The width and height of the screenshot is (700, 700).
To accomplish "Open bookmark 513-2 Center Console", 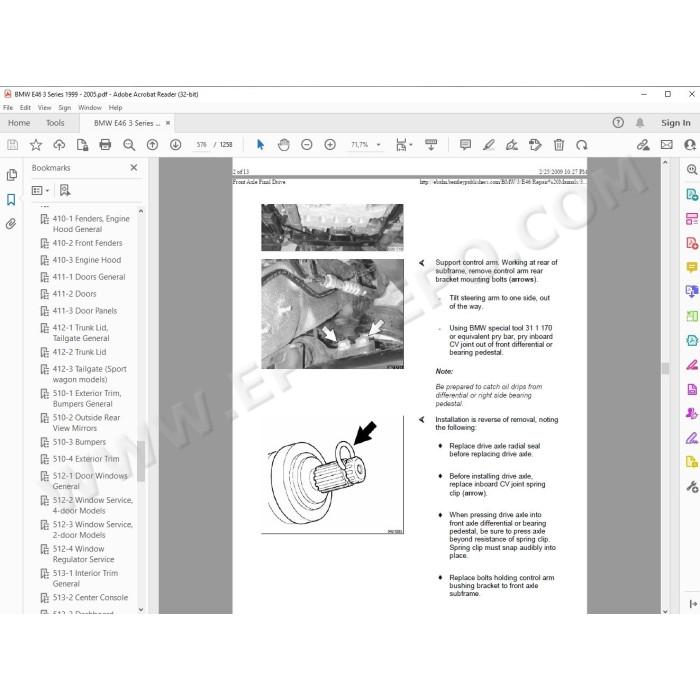I will point(90,598).
